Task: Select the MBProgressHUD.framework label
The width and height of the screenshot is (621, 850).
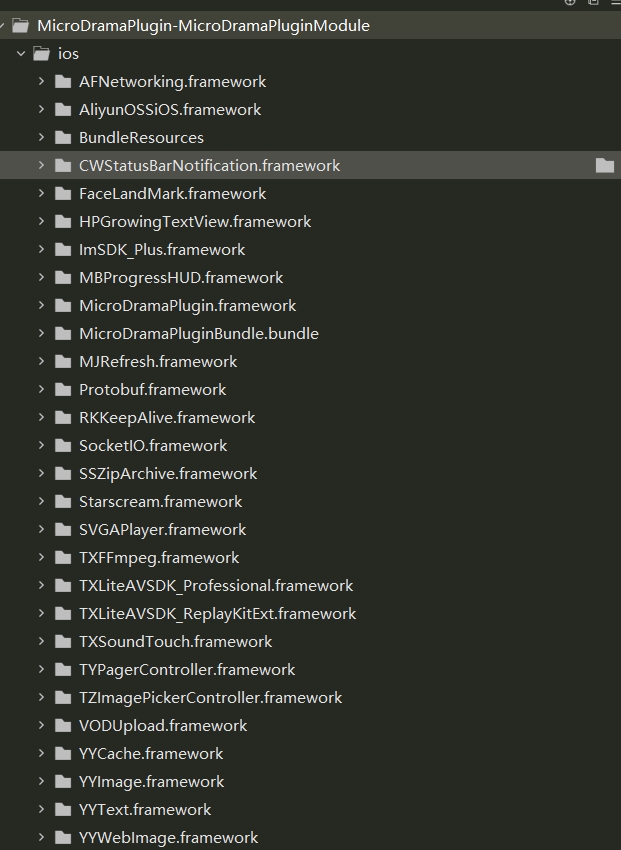Action: pos(181,278)
